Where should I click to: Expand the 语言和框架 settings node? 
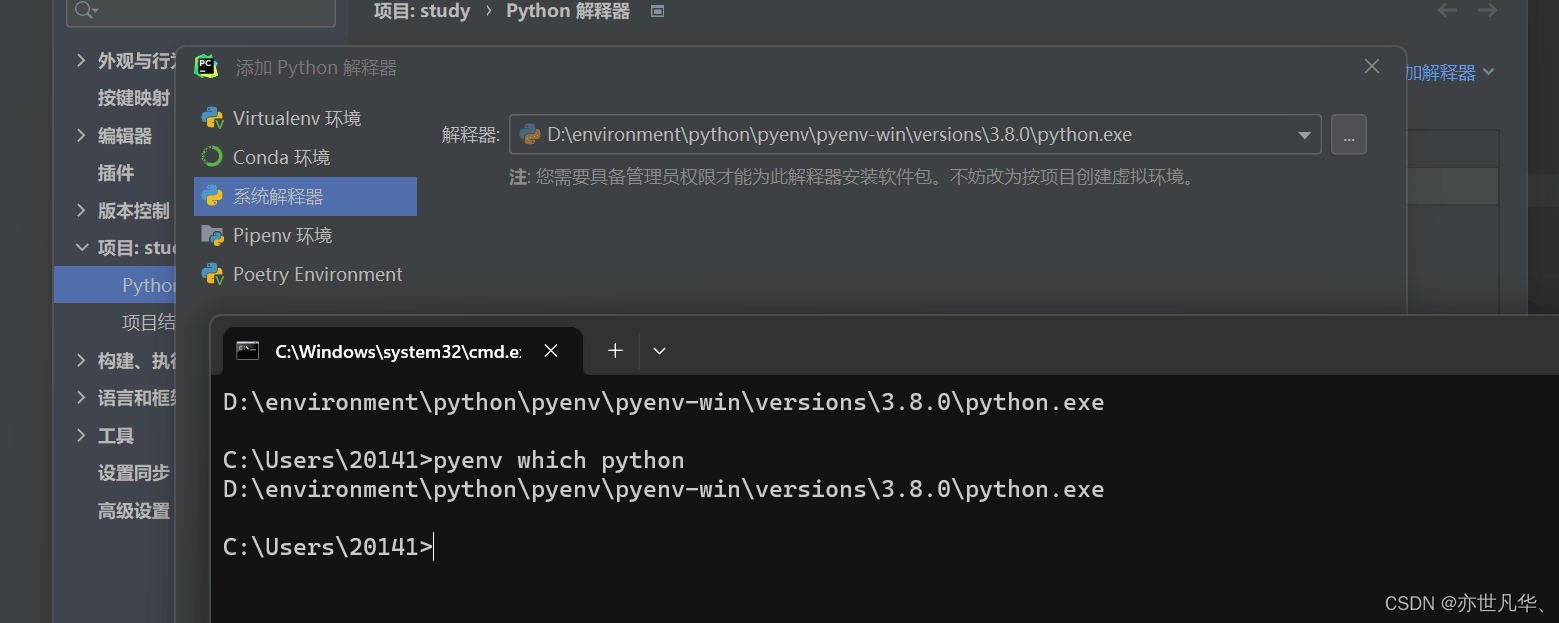pyautogui.click(x=81, y=398)
